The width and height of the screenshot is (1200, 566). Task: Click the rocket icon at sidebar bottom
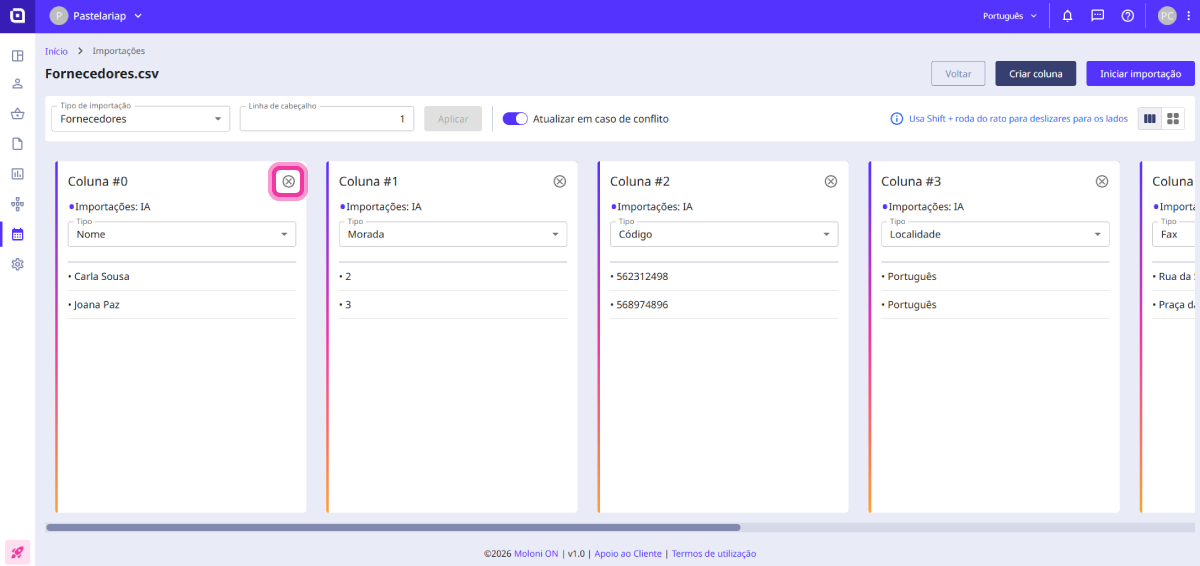coord(17,551)
